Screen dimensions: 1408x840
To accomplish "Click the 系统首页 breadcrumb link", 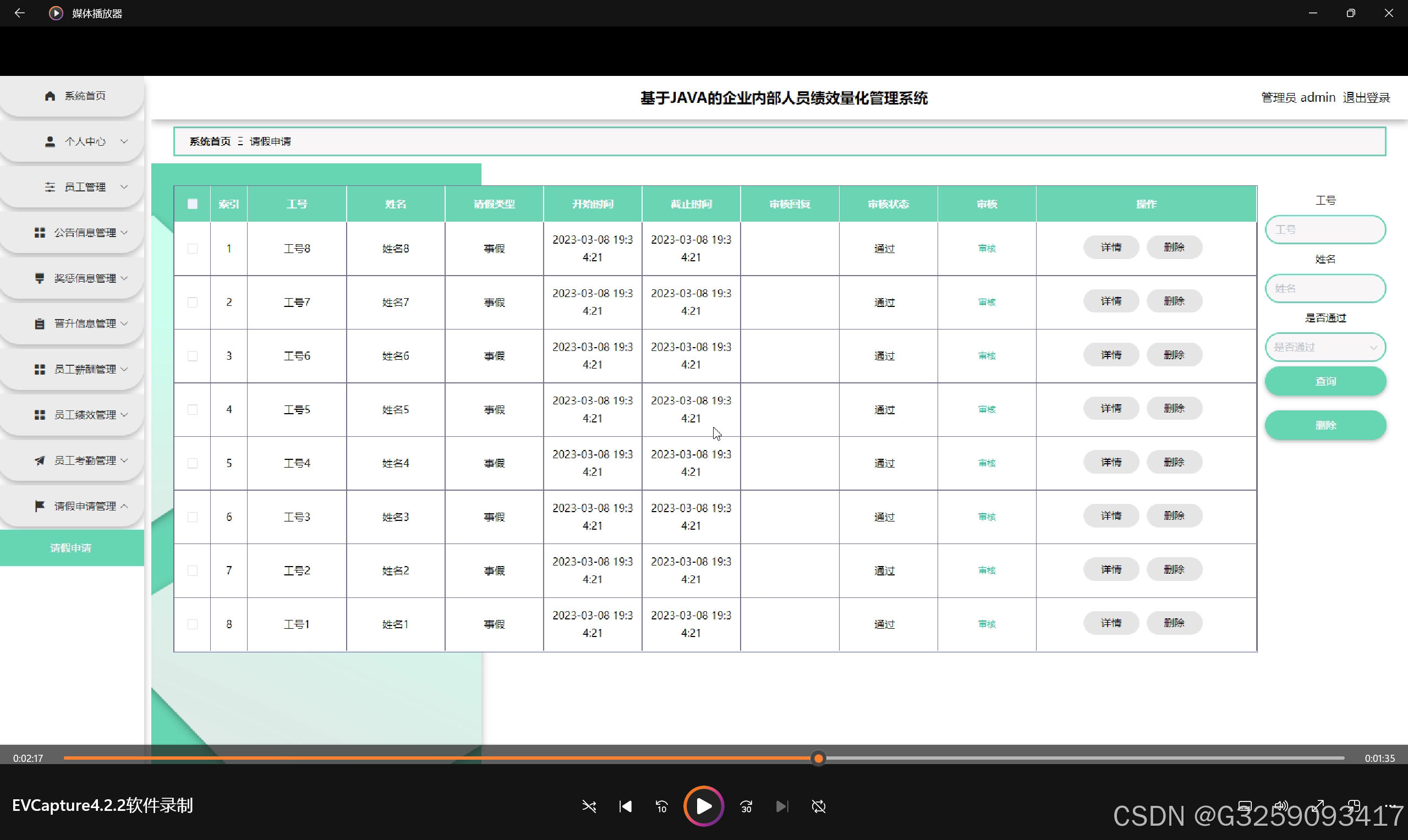I will [210, 141].
